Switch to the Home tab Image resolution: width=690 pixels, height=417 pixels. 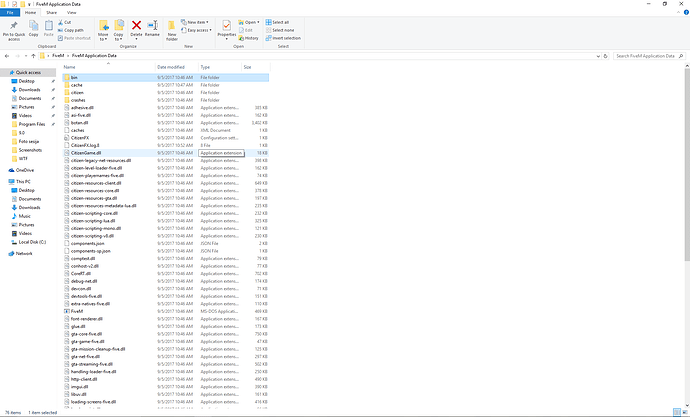coord(30,13)
